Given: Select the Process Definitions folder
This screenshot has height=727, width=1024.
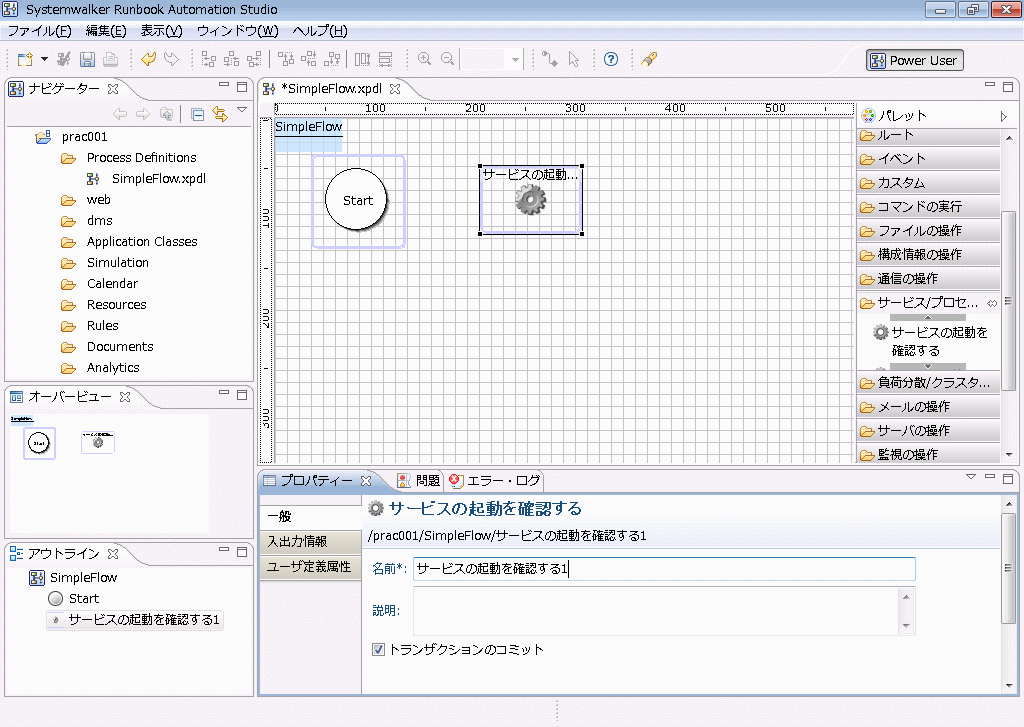Looking at the screenshot, I should (x=141, y=157).
